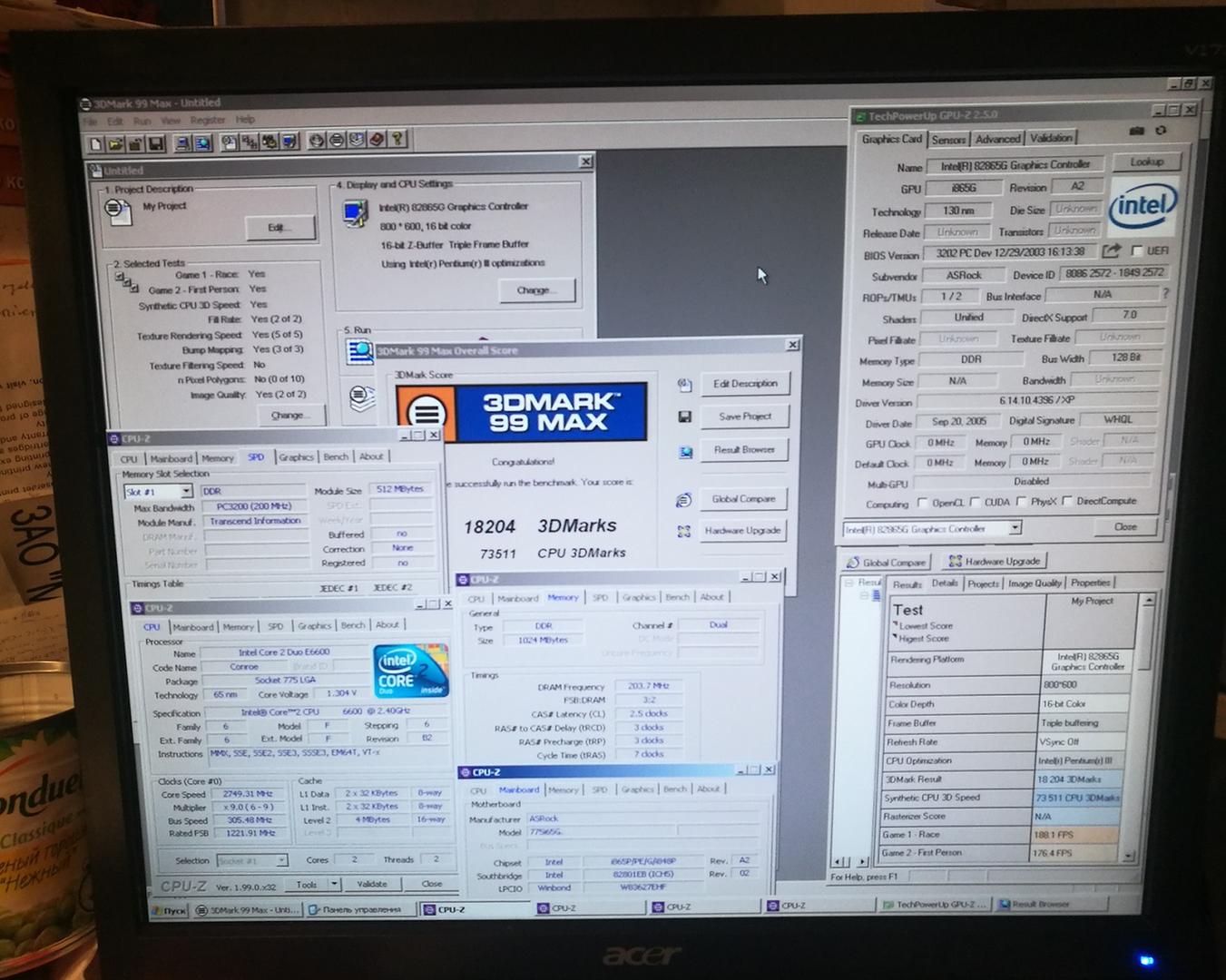Click the Project Description document icon
The height and width of the screenshot is (980, 1226).
tap(117, 211)
